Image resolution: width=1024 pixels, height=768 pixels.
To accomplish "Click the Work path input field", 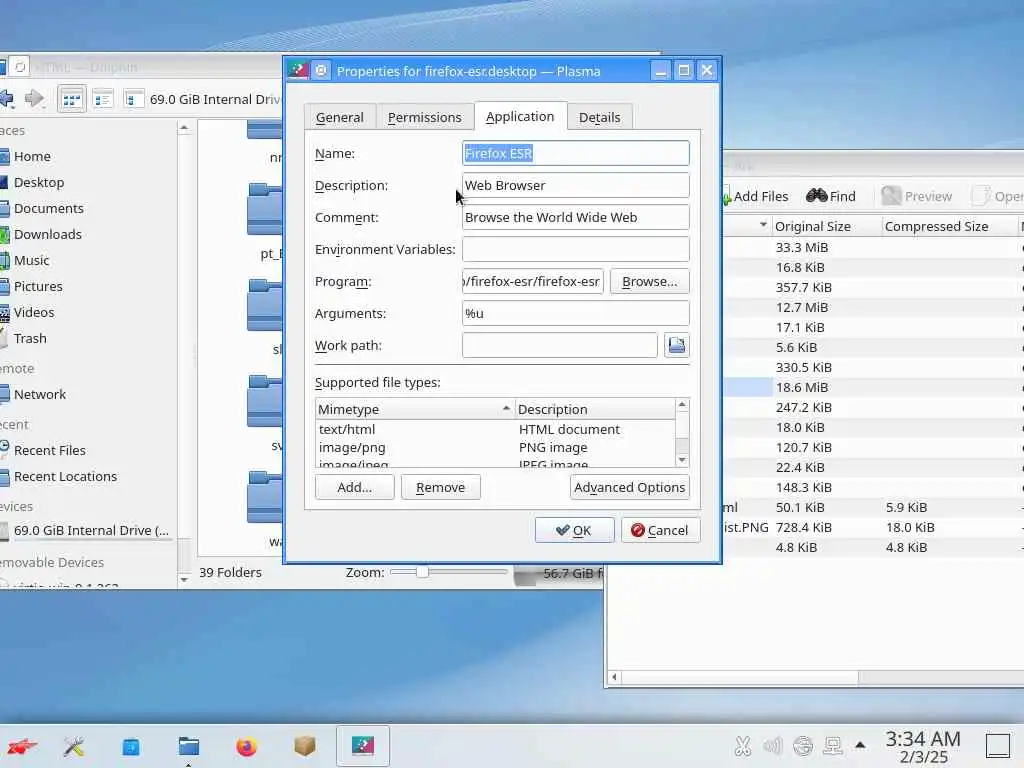I will tap(559, 345).
